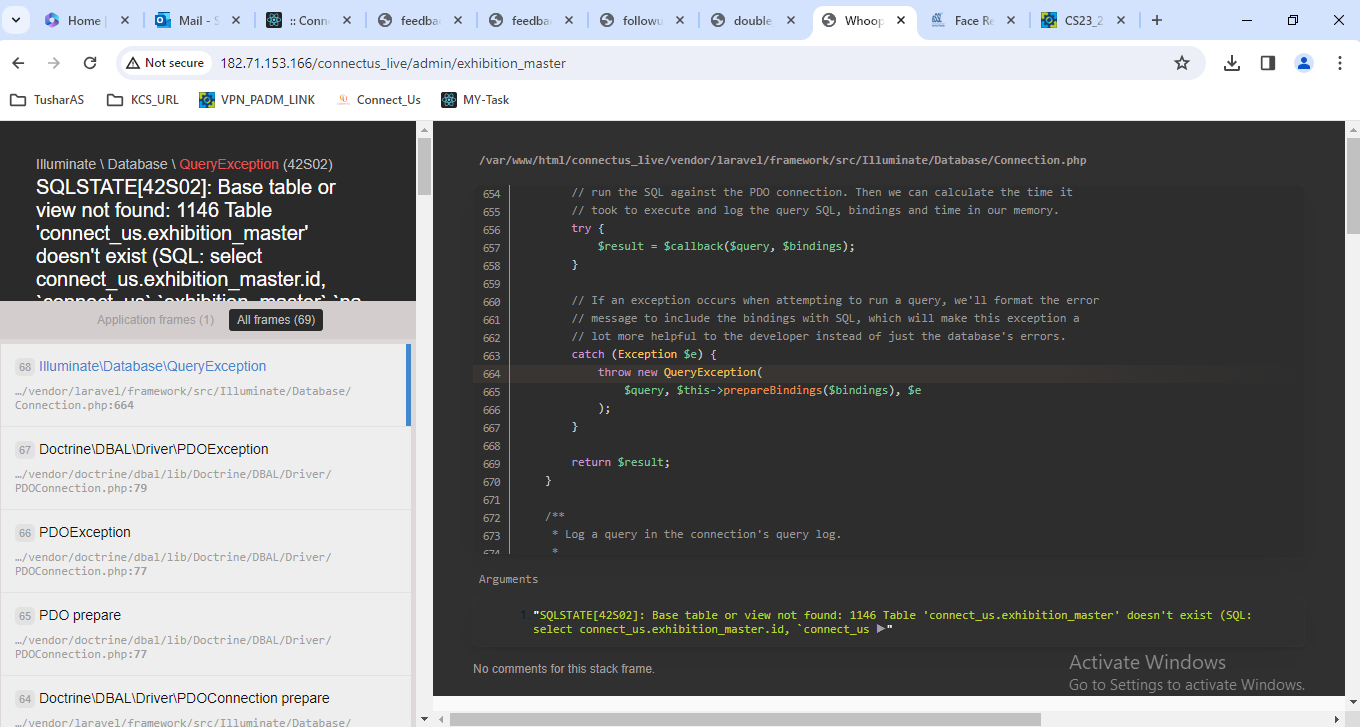This screenshot has height=727, width=1360.
Task: Click the Arguments label
Action: tap(508, 579)
